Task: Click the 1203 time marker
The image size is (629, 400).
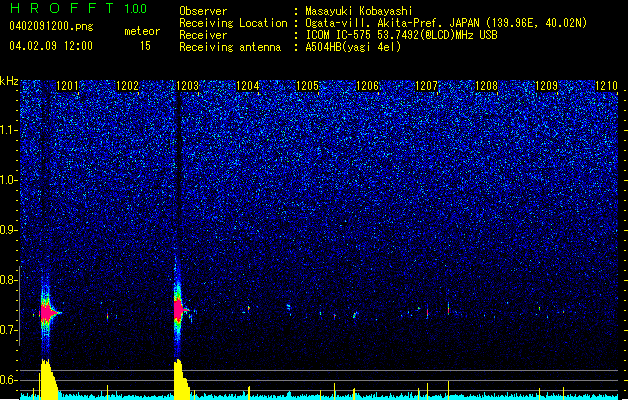Action: [x=187, y=85]
